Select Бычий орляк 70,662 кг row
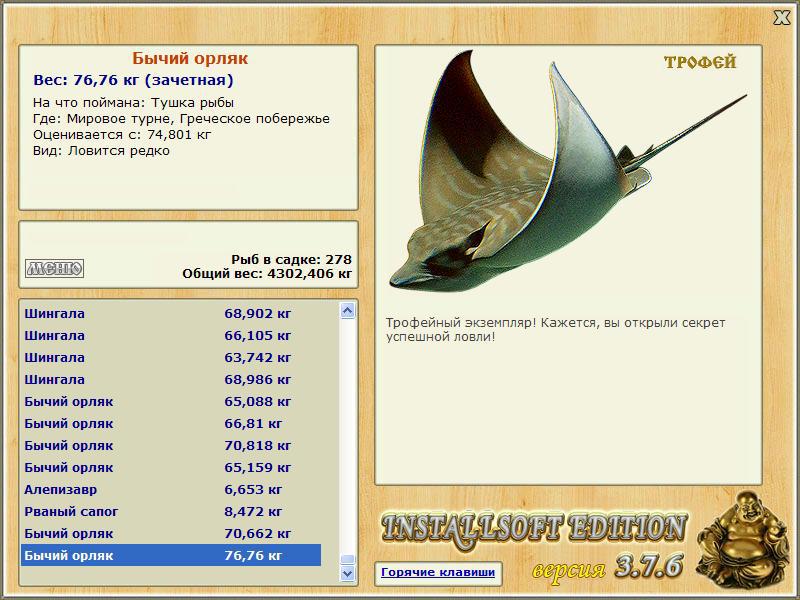This screenshot has height=600, width=800. click(x=171, y=534)
